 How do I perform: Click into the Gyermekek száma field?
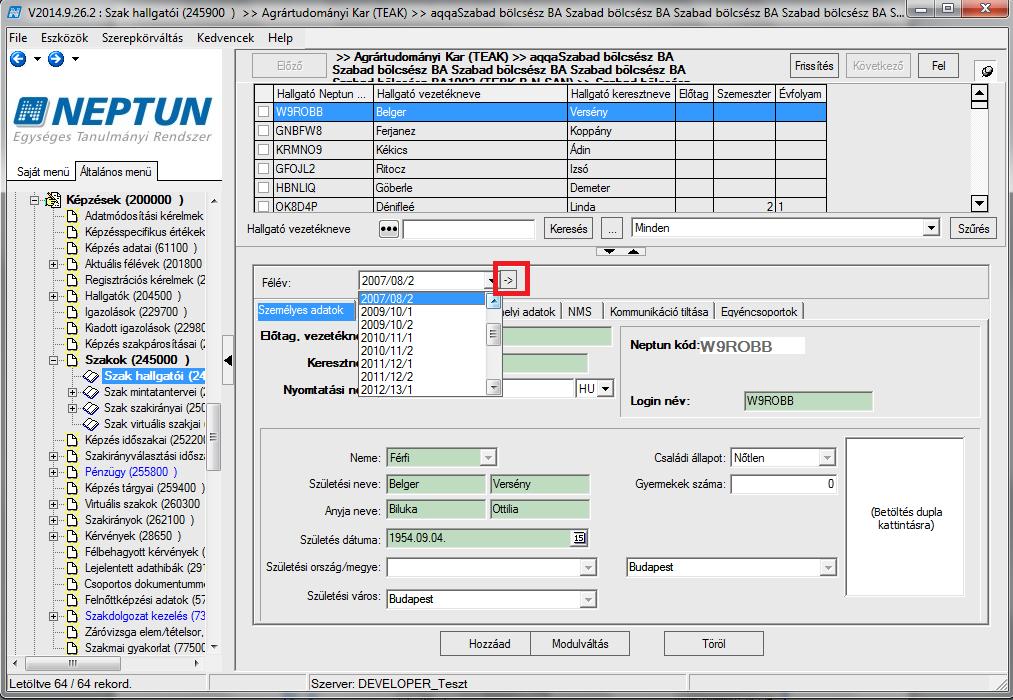[784, 484]
